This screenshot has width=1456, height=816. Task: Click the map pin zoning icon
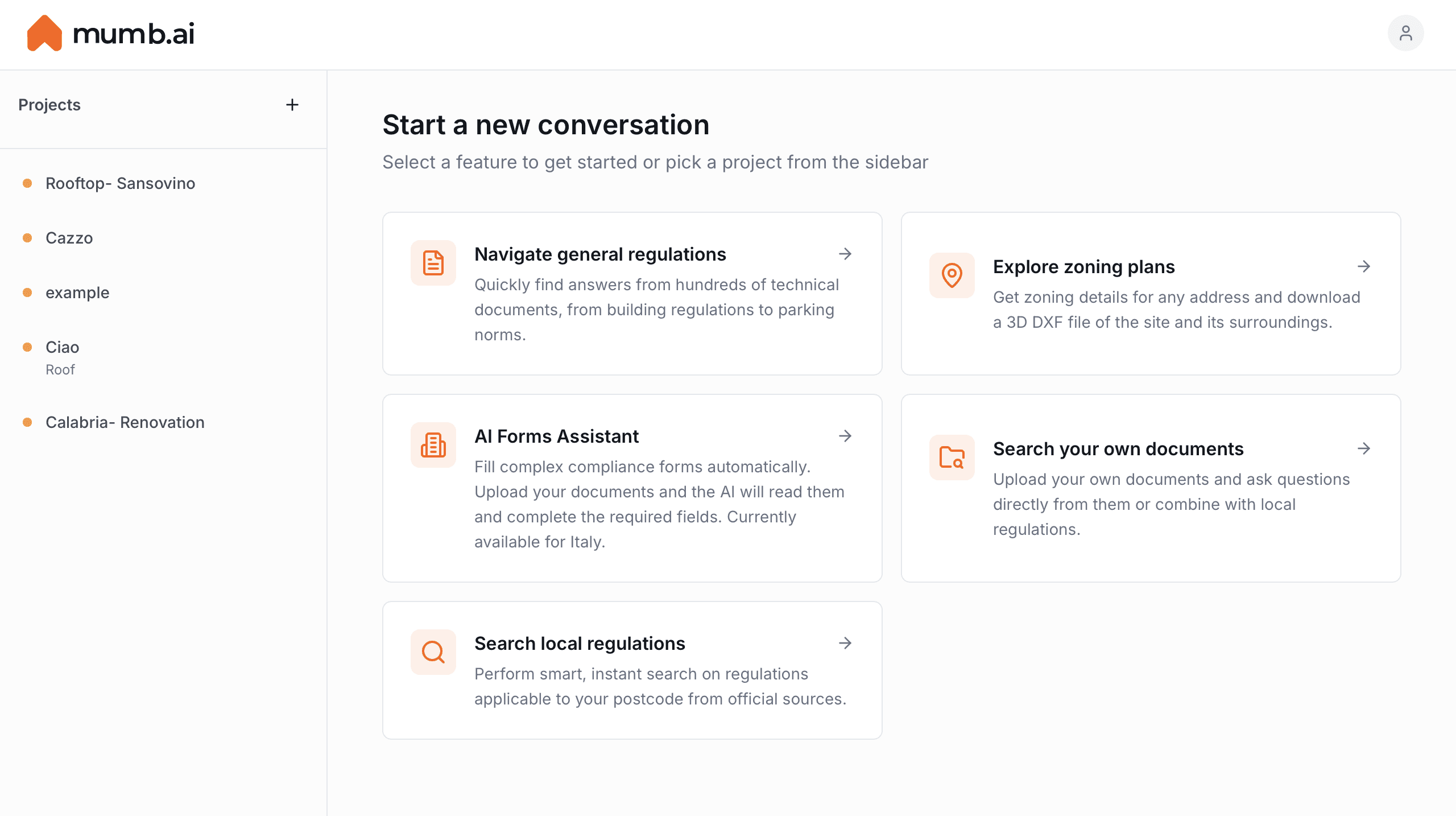(952, 275)
